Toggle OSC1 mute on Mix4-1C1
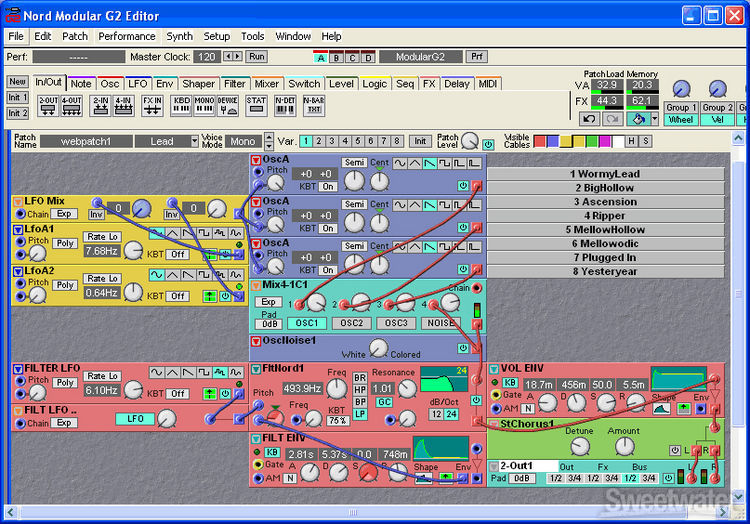750x524 pixels. pyautogui.click(x=307, y=323)
